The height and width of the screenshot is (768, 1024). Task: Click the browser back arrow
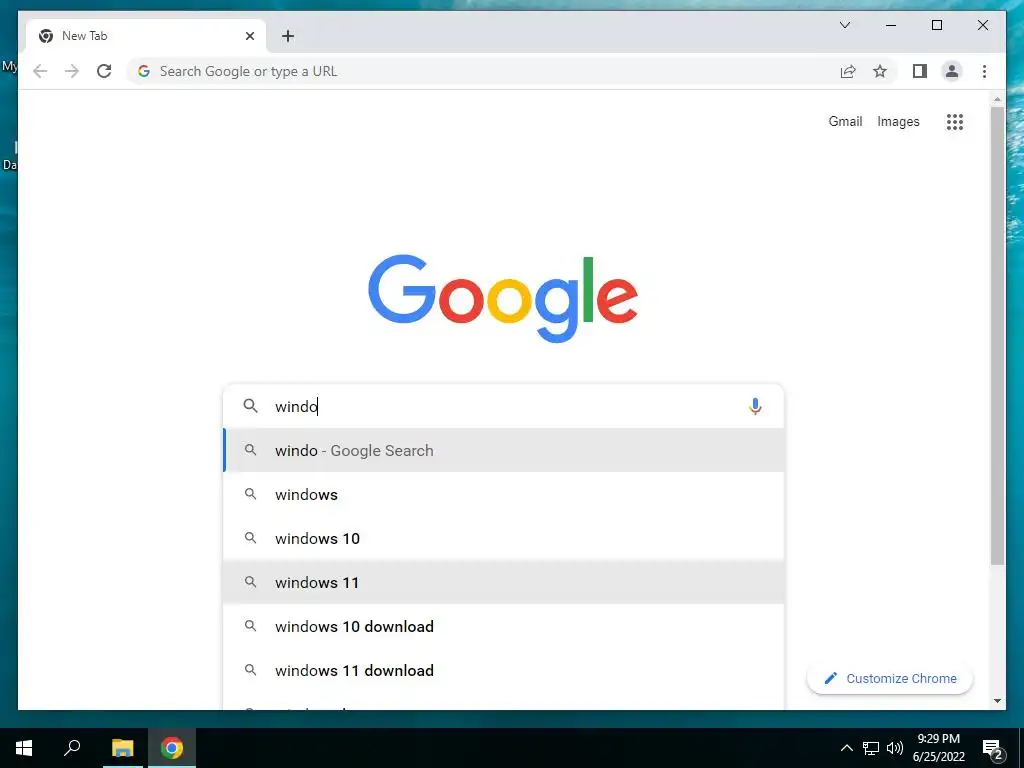40,71
